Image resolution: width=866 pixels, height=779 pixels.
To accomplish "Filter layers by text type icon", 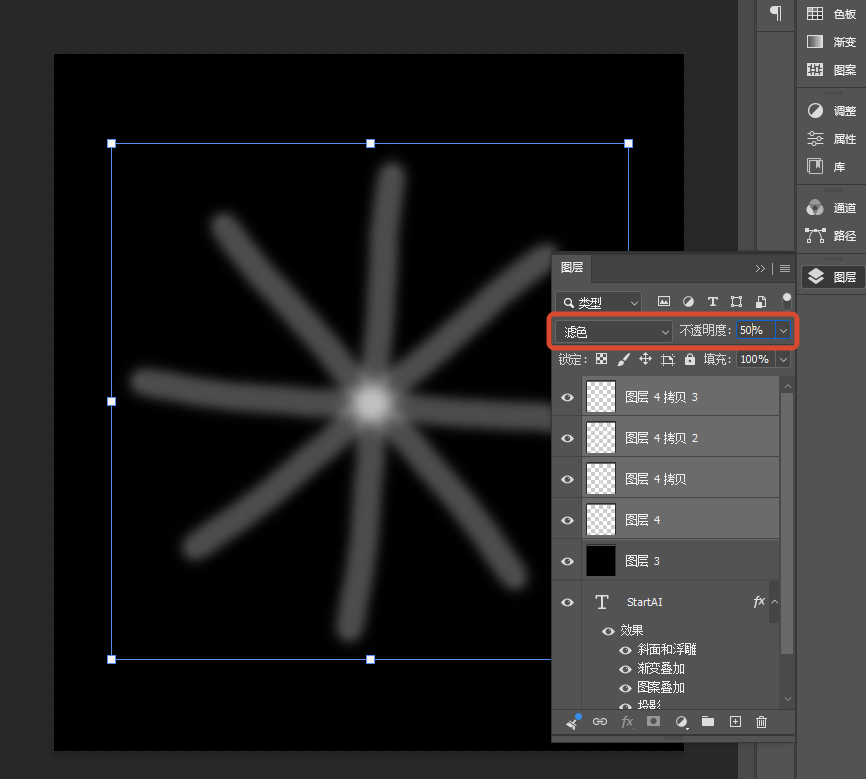I will [712, 302].
